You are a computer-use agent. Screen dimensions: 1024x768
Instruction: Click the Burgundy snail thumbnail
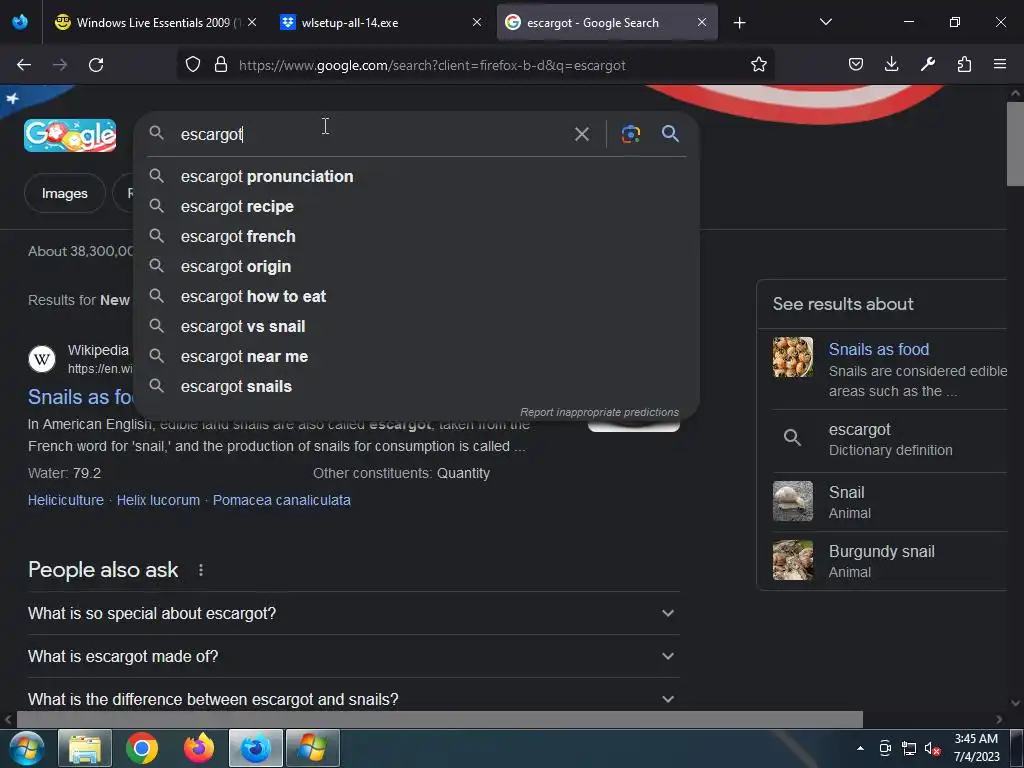[793, 560]
